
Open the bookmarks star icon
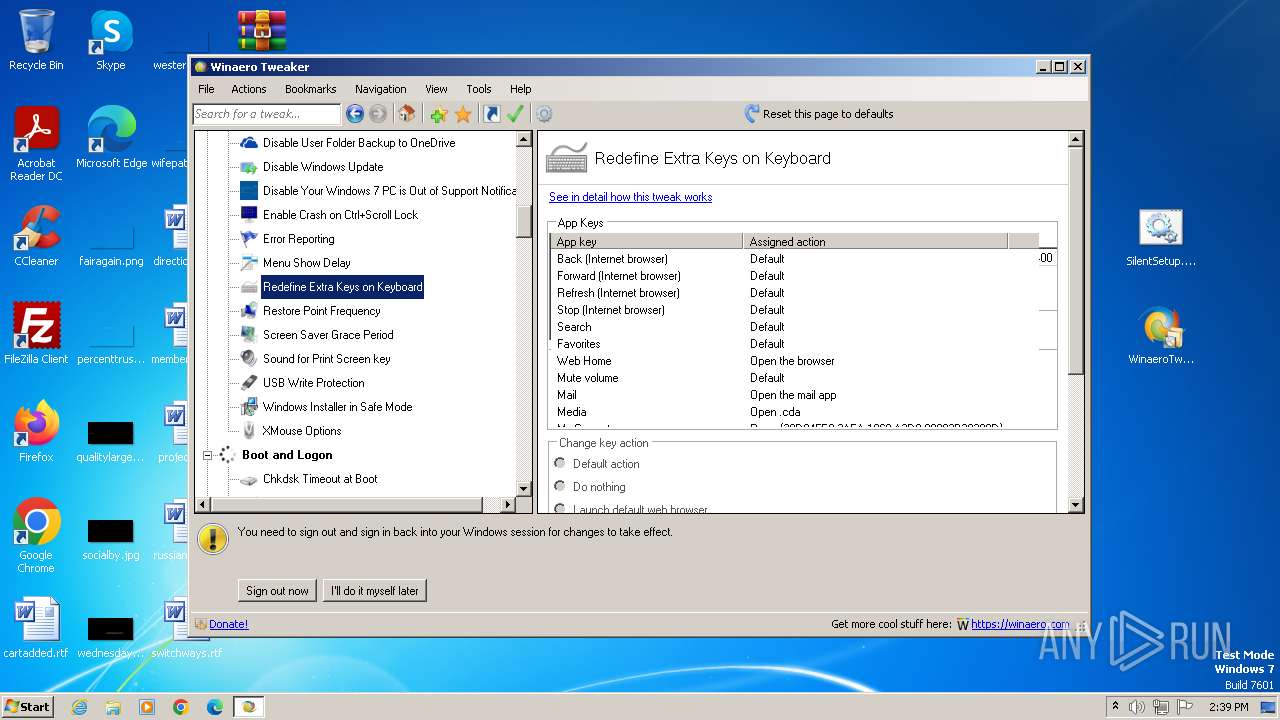tap(463, 114)
